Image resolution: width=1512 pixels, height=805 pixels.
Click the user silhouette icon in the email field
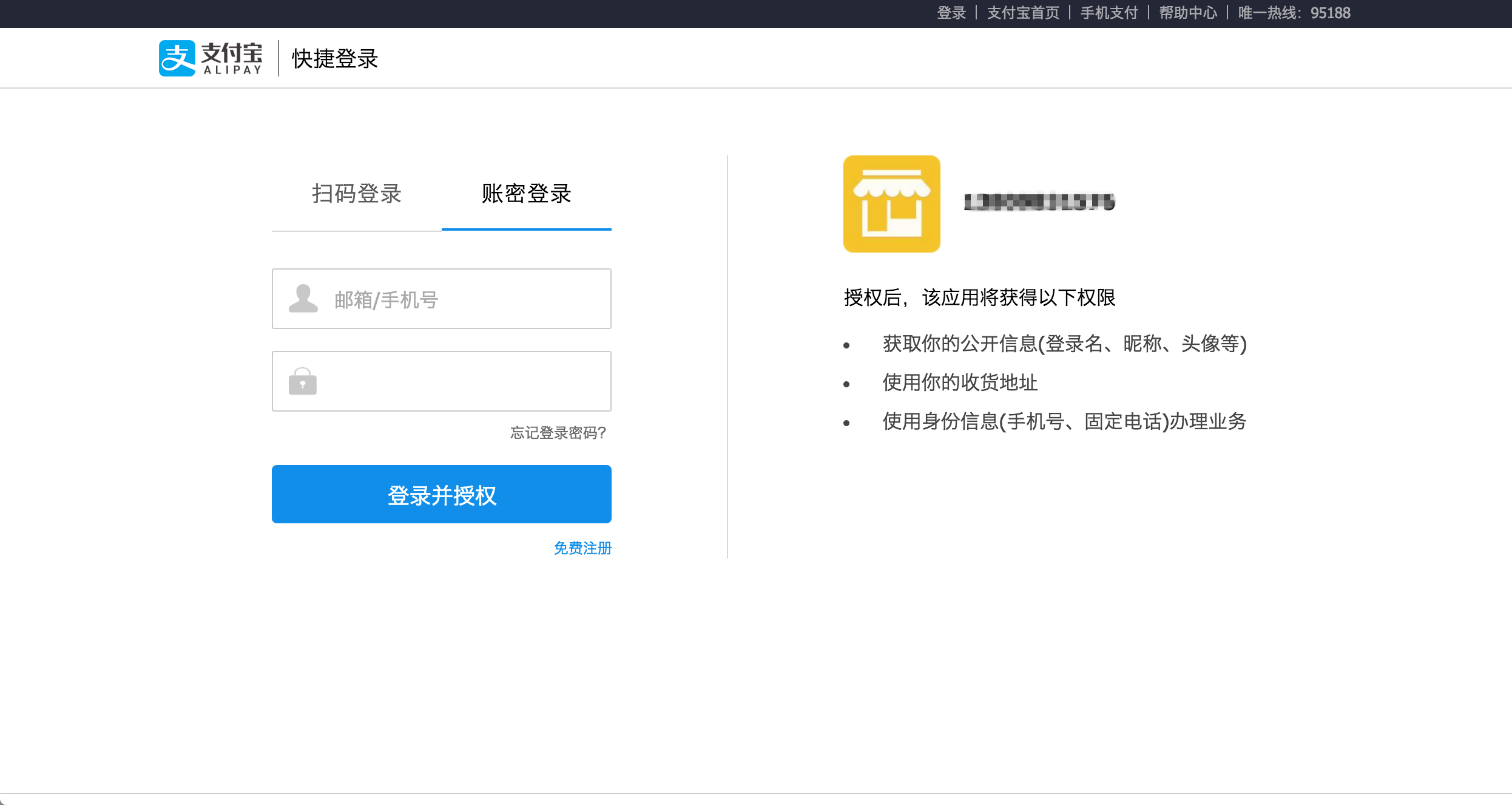coord(303,299)
